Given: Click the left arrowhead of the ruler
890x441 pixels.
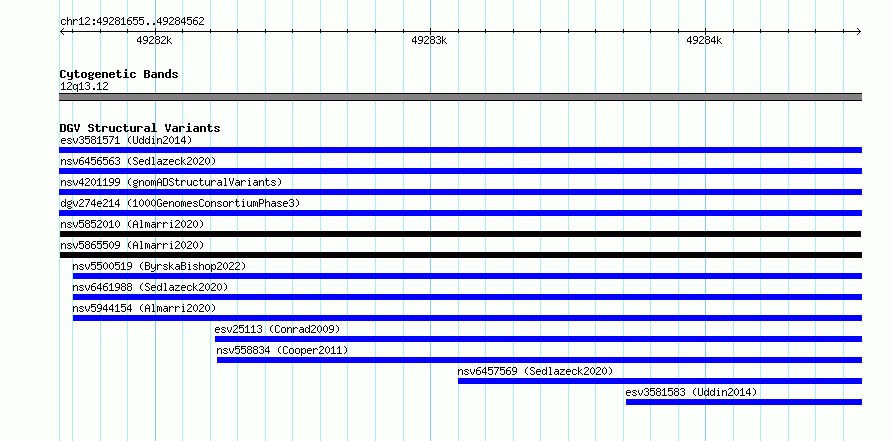Looking at the screenshot, I should coord(62,32).
